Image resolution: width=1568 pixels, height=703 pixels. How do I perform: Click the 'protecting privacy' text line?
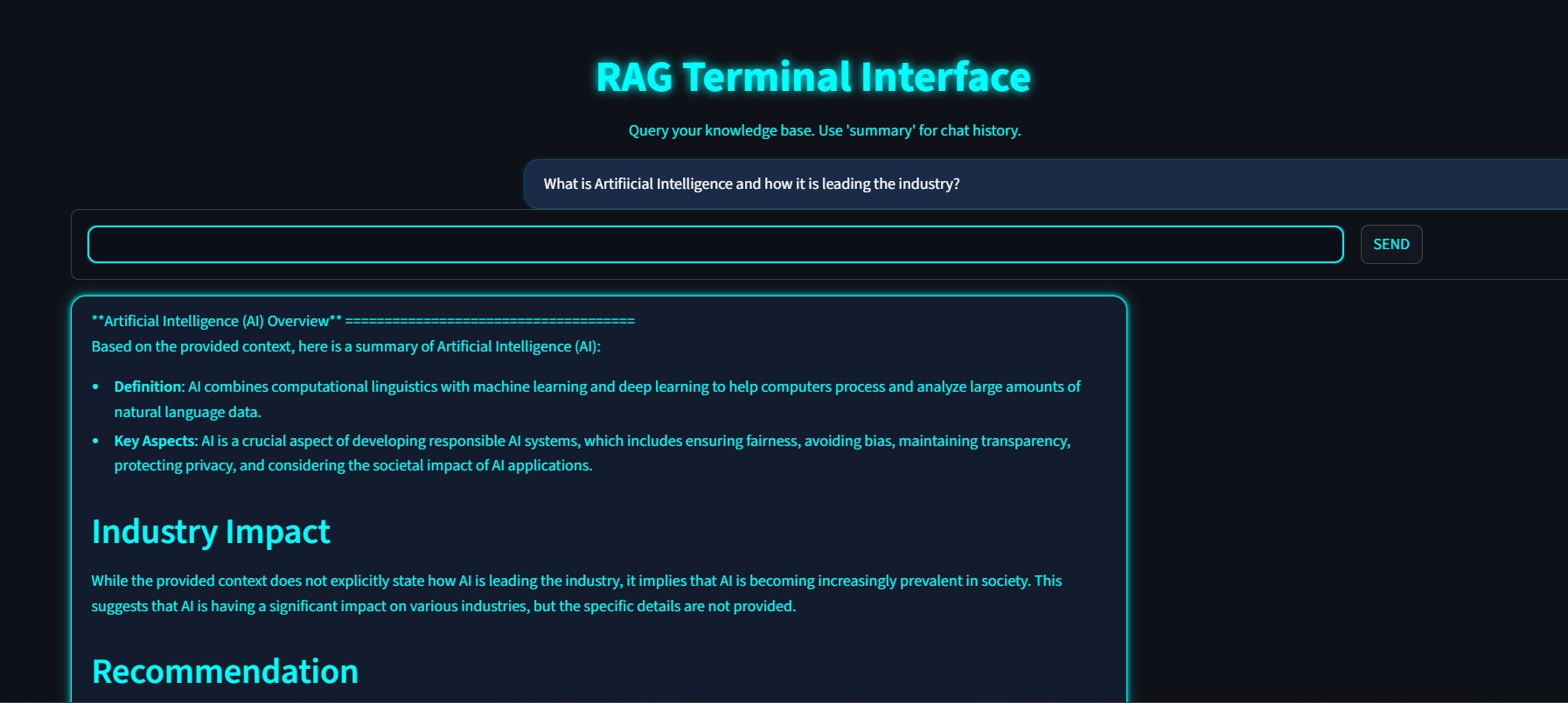tap(352, 465)
